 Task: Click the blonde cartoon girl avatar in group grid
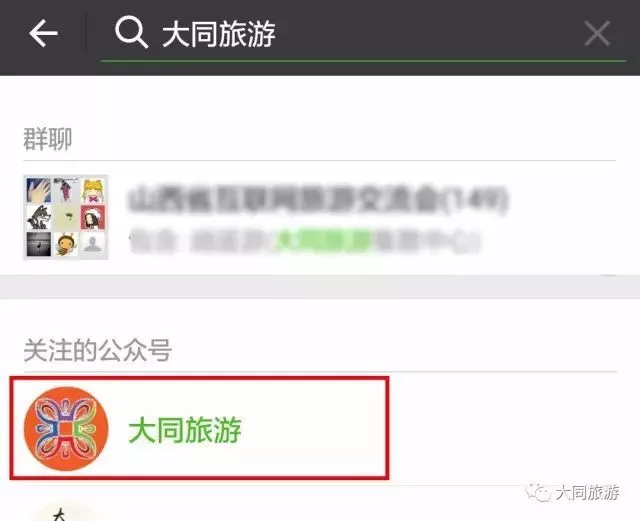click(x=93, y=191)
